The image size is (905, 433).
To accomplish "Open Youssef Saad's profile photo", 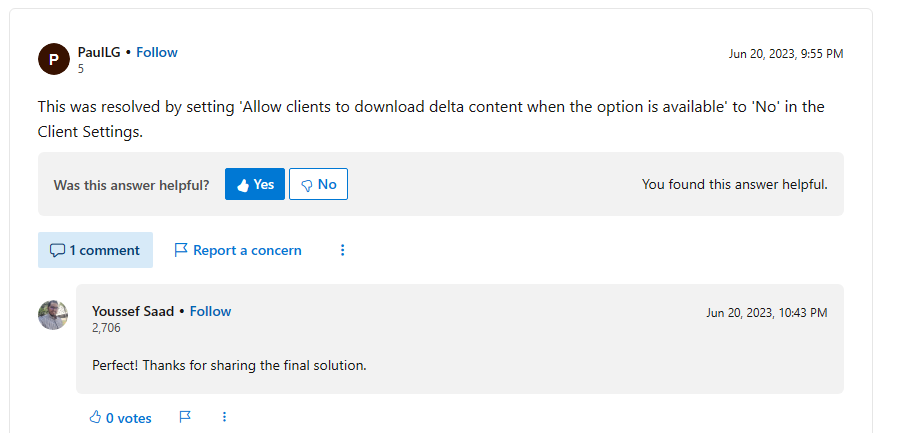I will (x=53, y=315).
